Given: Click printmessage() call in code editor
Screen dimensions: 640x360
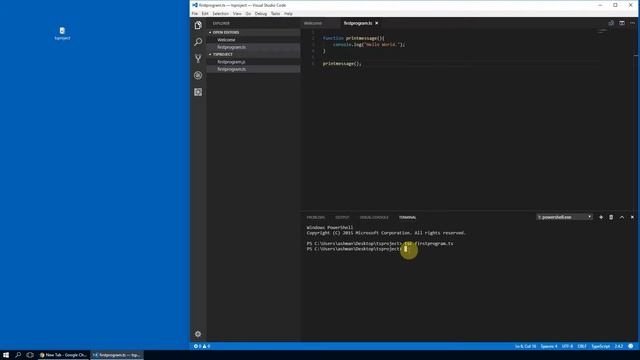Looking at the screenshot, I should tap(342, 64).
